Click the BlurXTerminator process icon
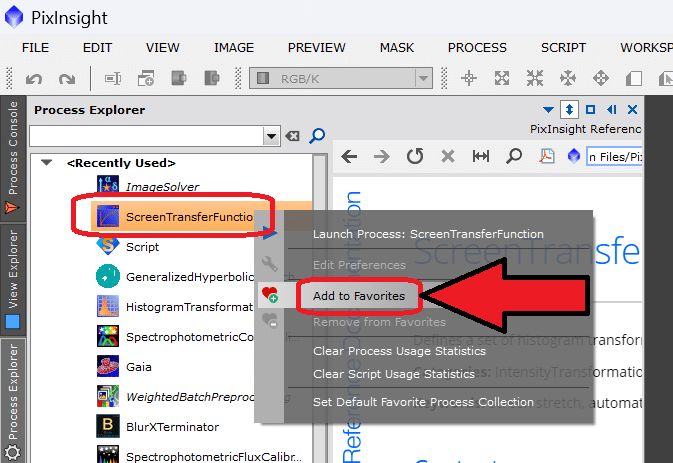 108,426
